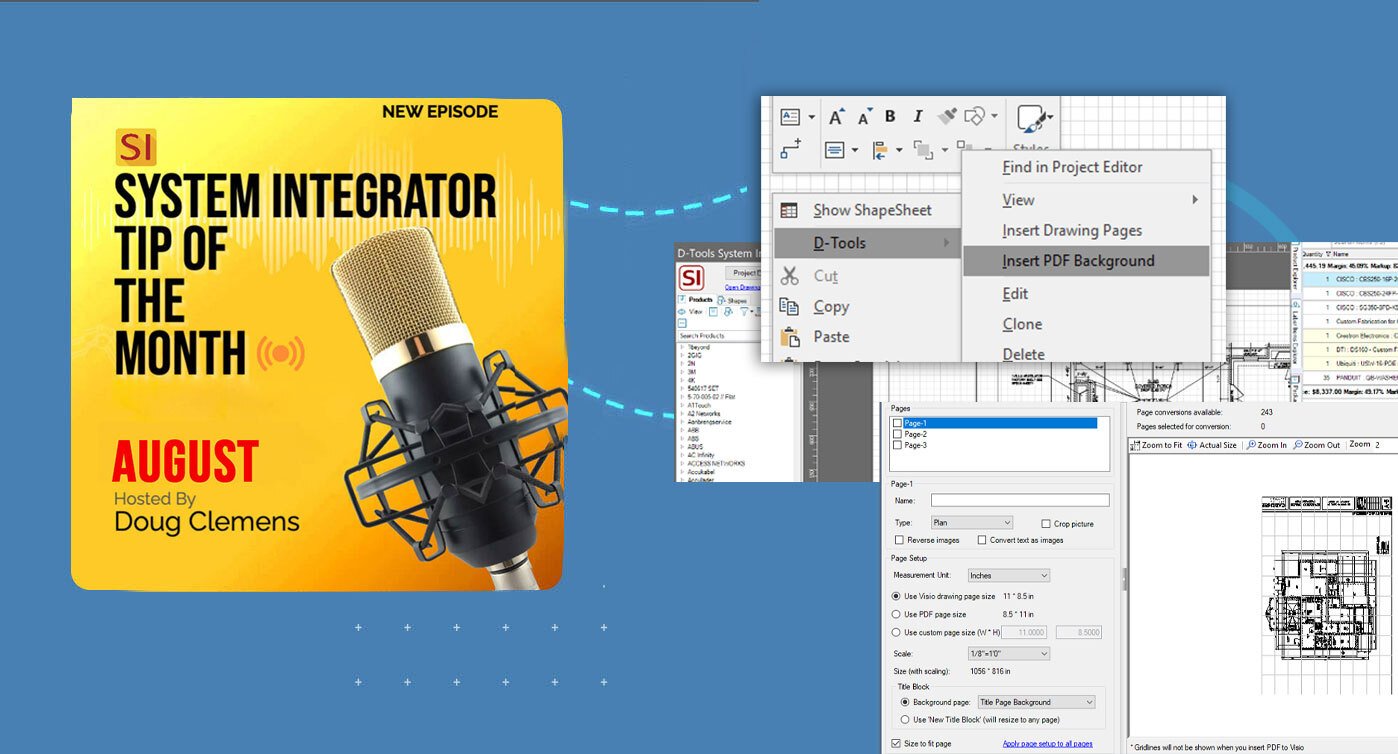Click Zoom In in PDF preview

tap(1267, 445)
